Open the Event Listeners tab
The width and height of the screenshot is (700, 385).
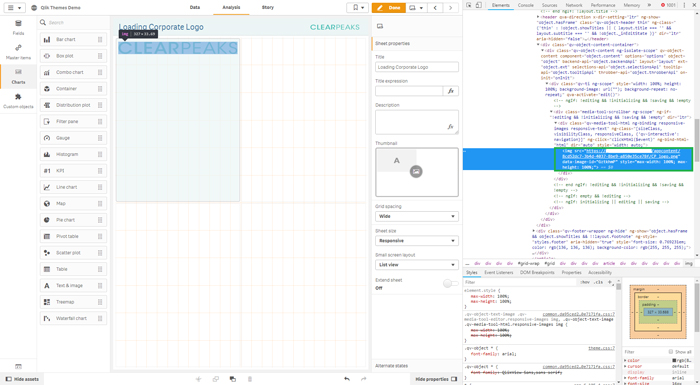pyautogui.click(x=499, y=272)
